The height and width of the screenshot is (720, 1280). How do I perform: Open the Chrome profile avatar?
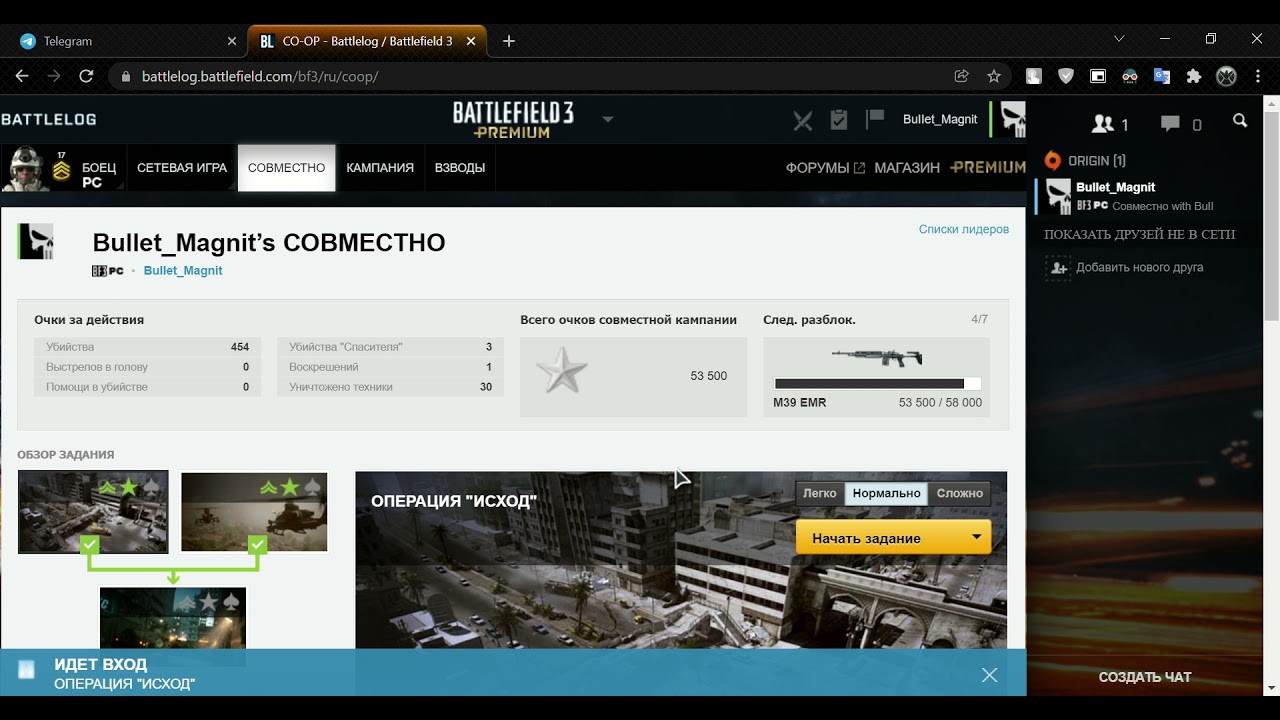click(x=1226, y=76)
